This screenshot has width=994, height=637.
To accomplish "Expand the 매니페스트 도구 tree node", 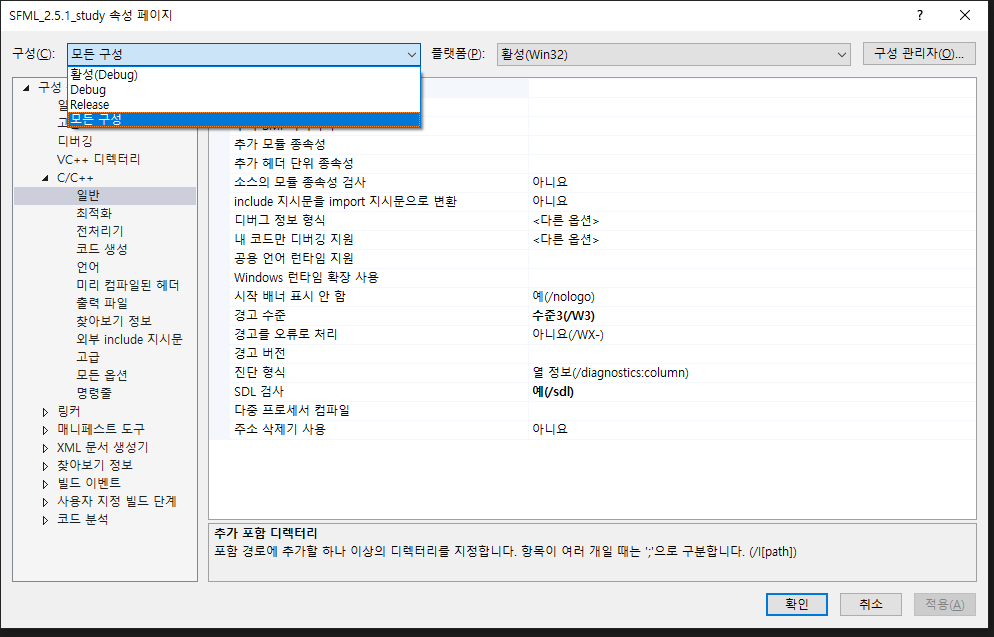I will (x=45, y=430).
